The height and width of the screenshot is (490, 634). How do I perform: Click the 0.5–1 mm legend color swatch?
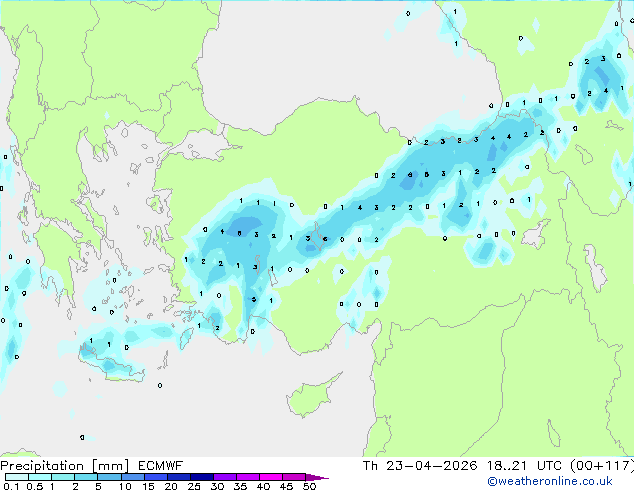pos(40,477)
